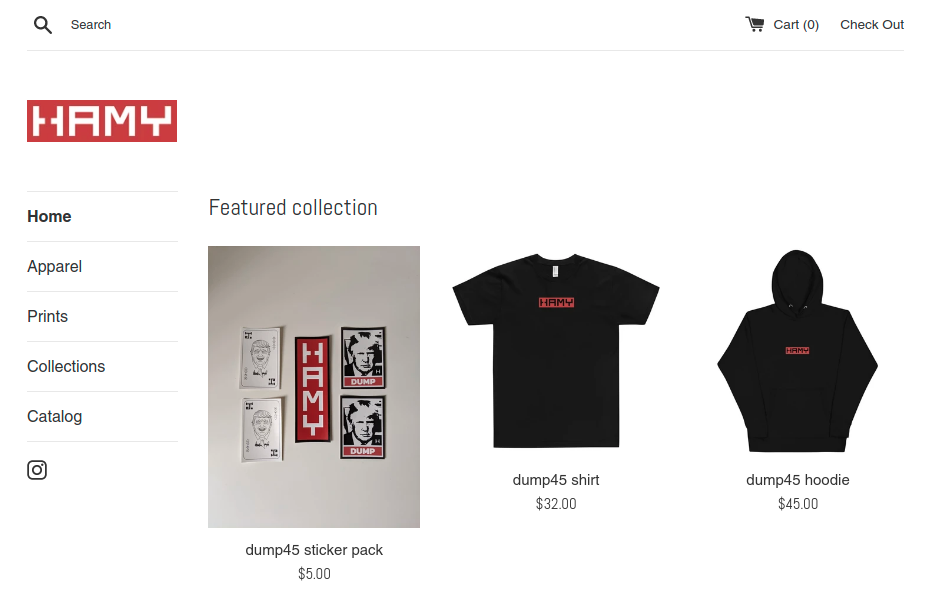Click the dump45 hoodie title link

[x=798, y=480]
